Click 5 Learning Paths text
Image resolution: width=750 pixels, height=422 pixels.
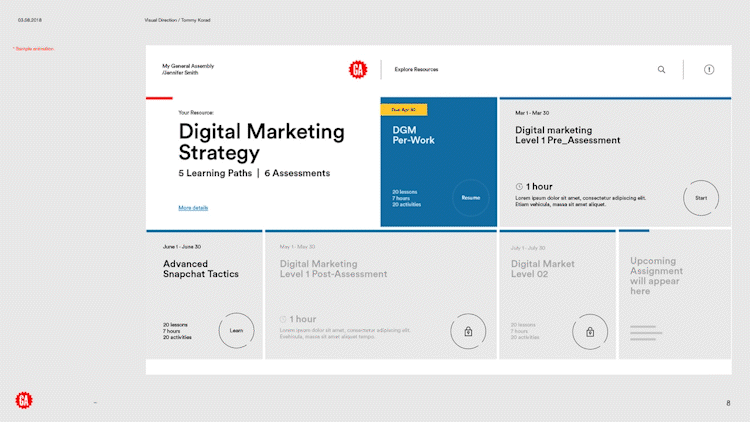tap(215, 173)
